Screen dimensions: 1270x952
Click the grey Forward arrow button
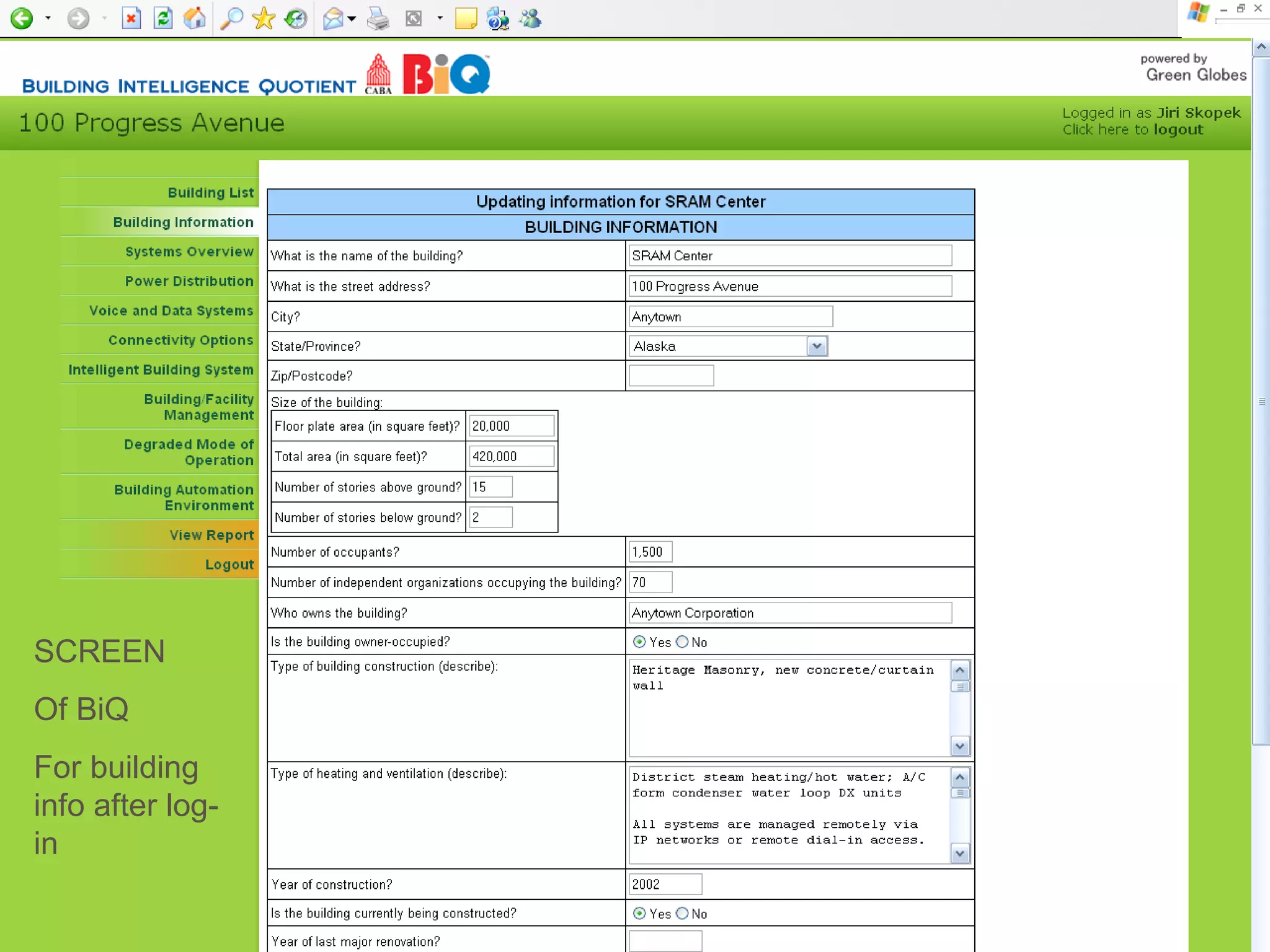[x=78, y=19]
